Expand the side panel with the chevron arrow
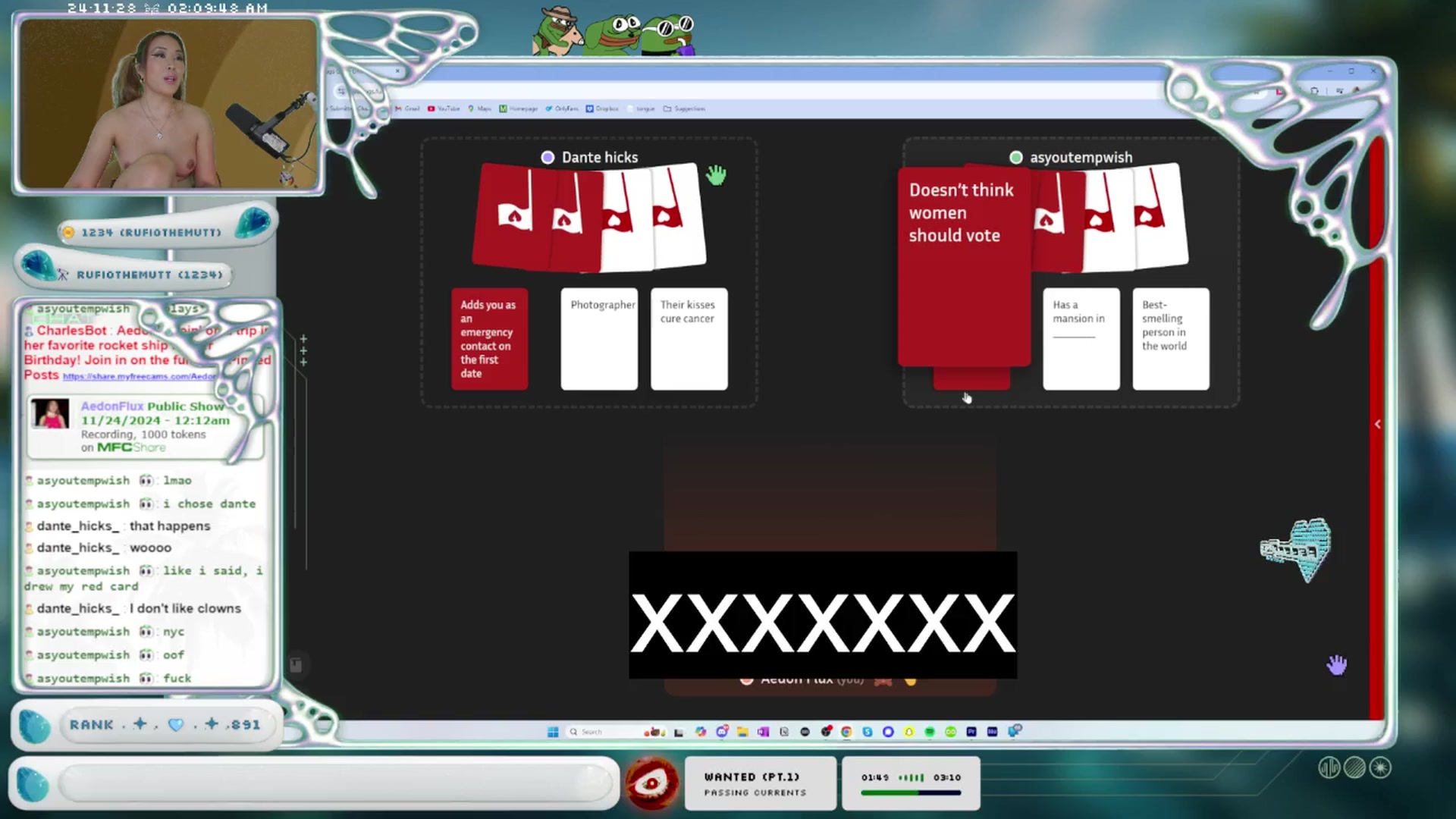 click(1378, 424)
